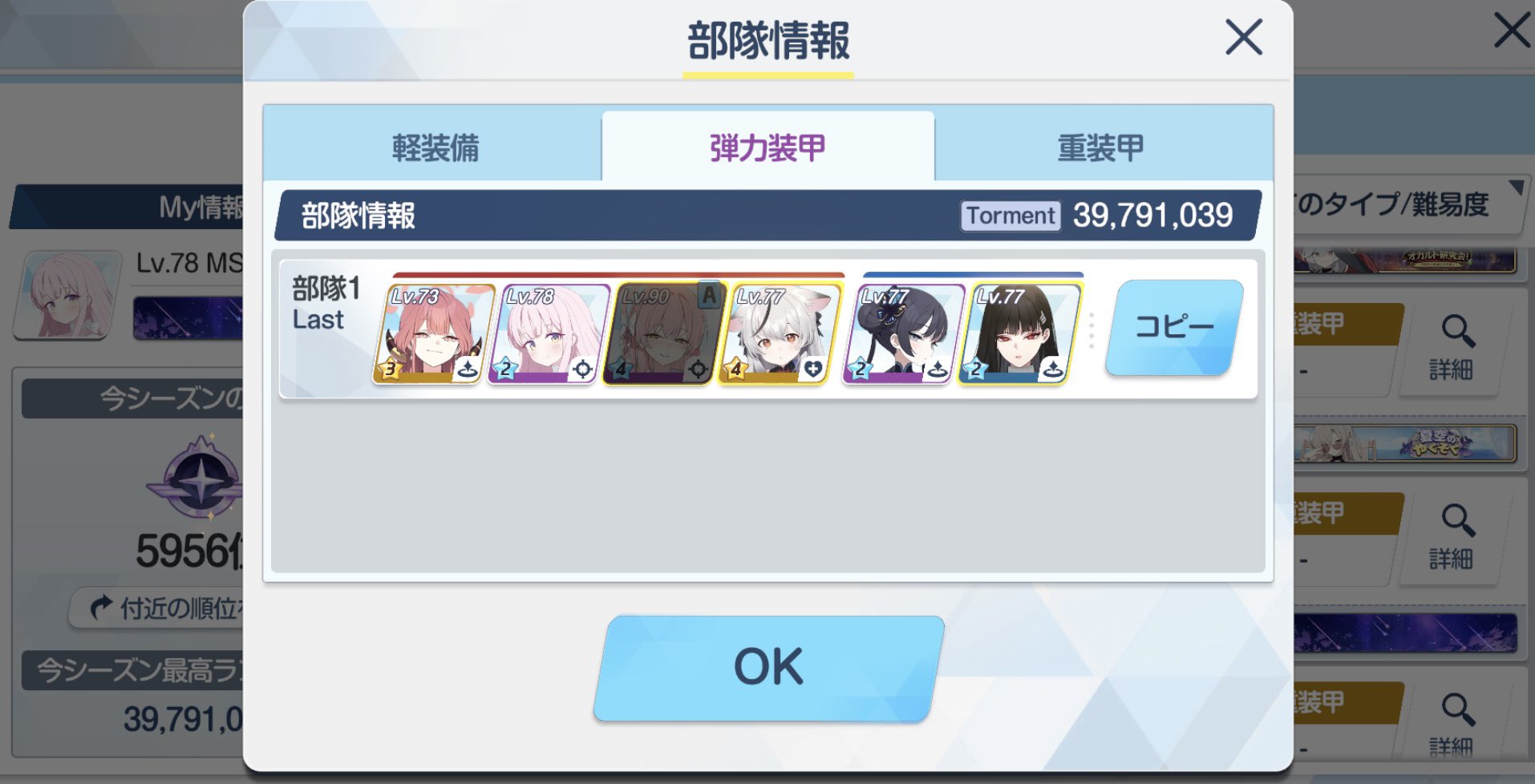This screenshot has height=784, width=1535.
Task: Close the 部隊情報 dialog
Action: pyautogui.click(x=1244, y=38)
